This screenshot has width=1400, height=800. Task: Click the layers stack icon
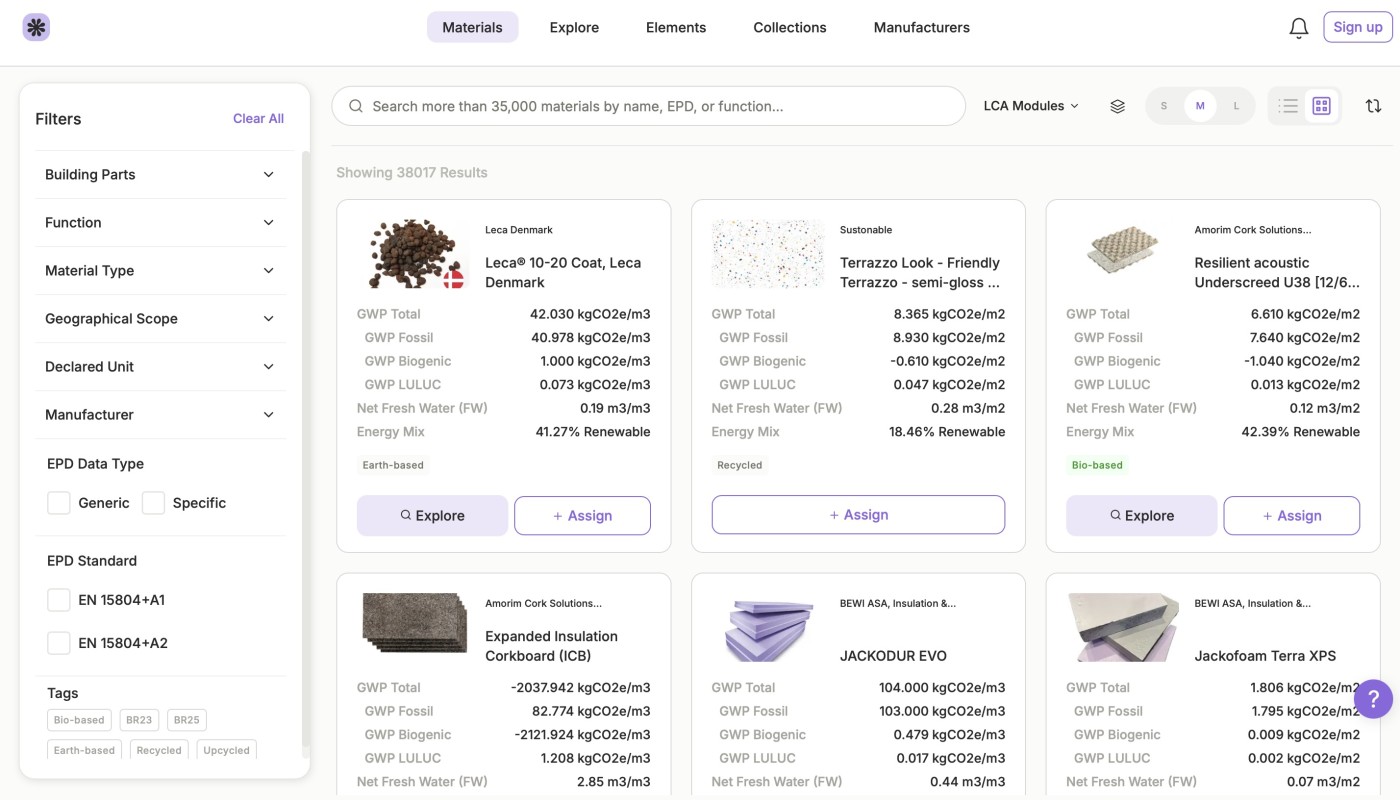(1118, 106)
